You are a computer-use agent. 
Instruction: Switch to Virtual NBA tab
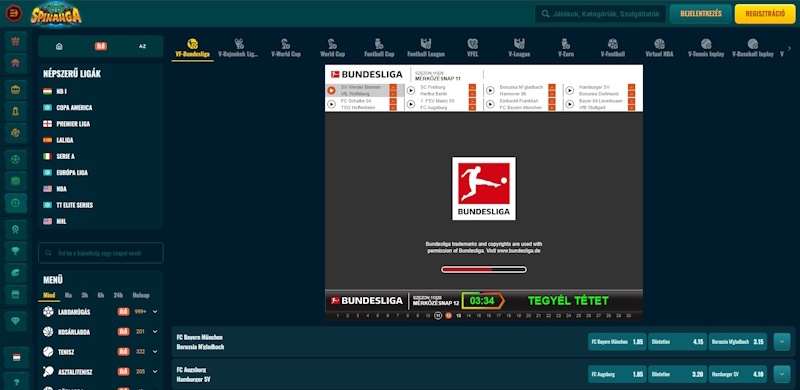[x=659, y=48]
